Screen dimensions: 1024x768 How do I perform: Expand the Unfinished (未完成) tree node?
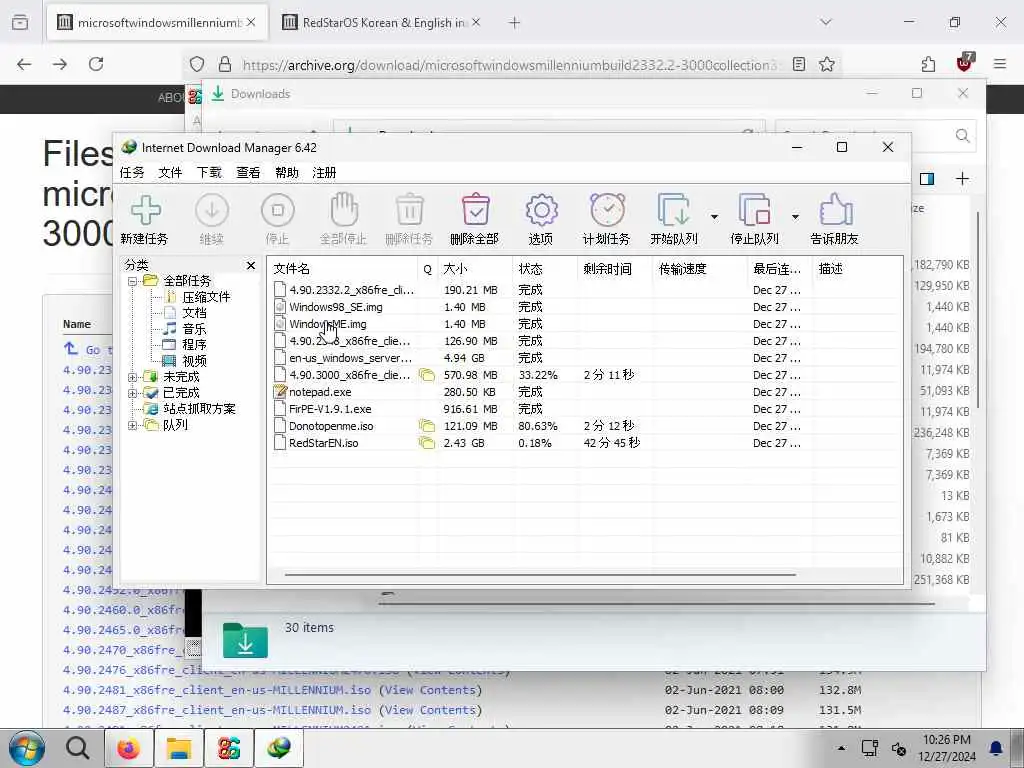pyautogui.click(x=133, y=377)
